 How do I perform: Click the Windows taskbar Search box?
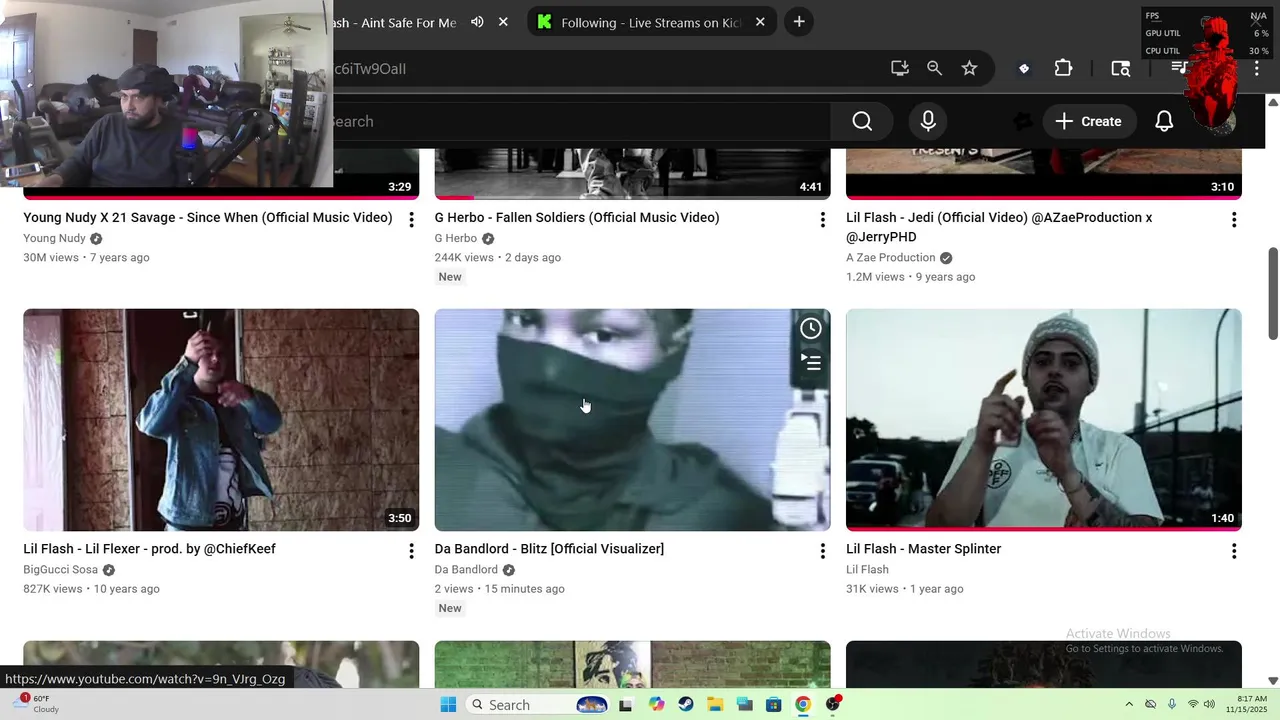click(x=539, y=705)
